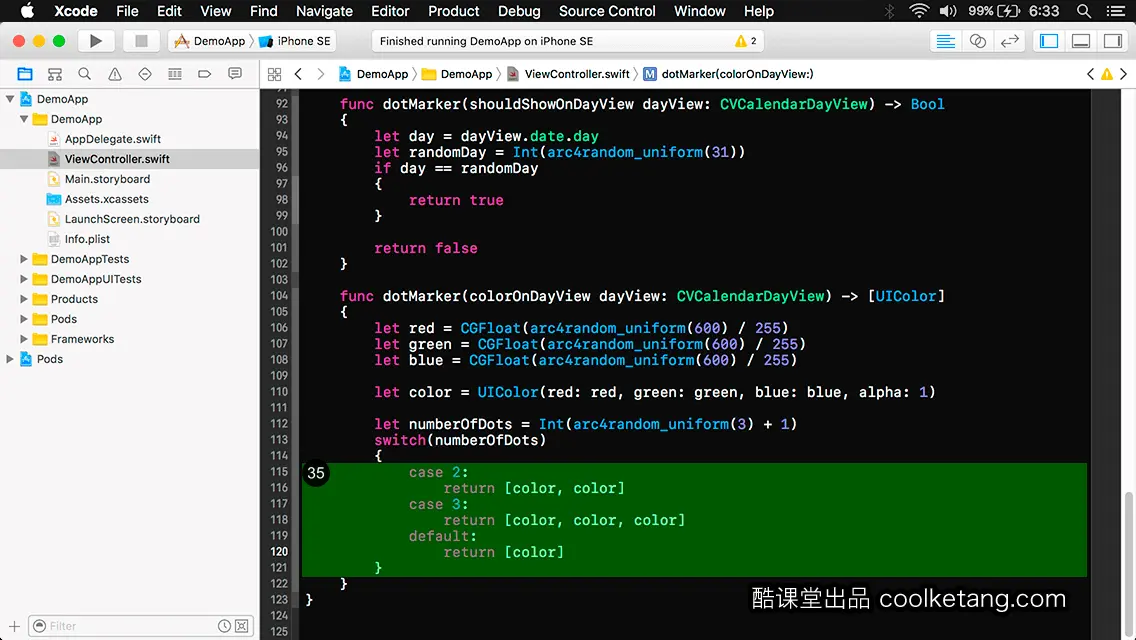
Task: Open Main.storyboard
Action: [x=107, y=179]
